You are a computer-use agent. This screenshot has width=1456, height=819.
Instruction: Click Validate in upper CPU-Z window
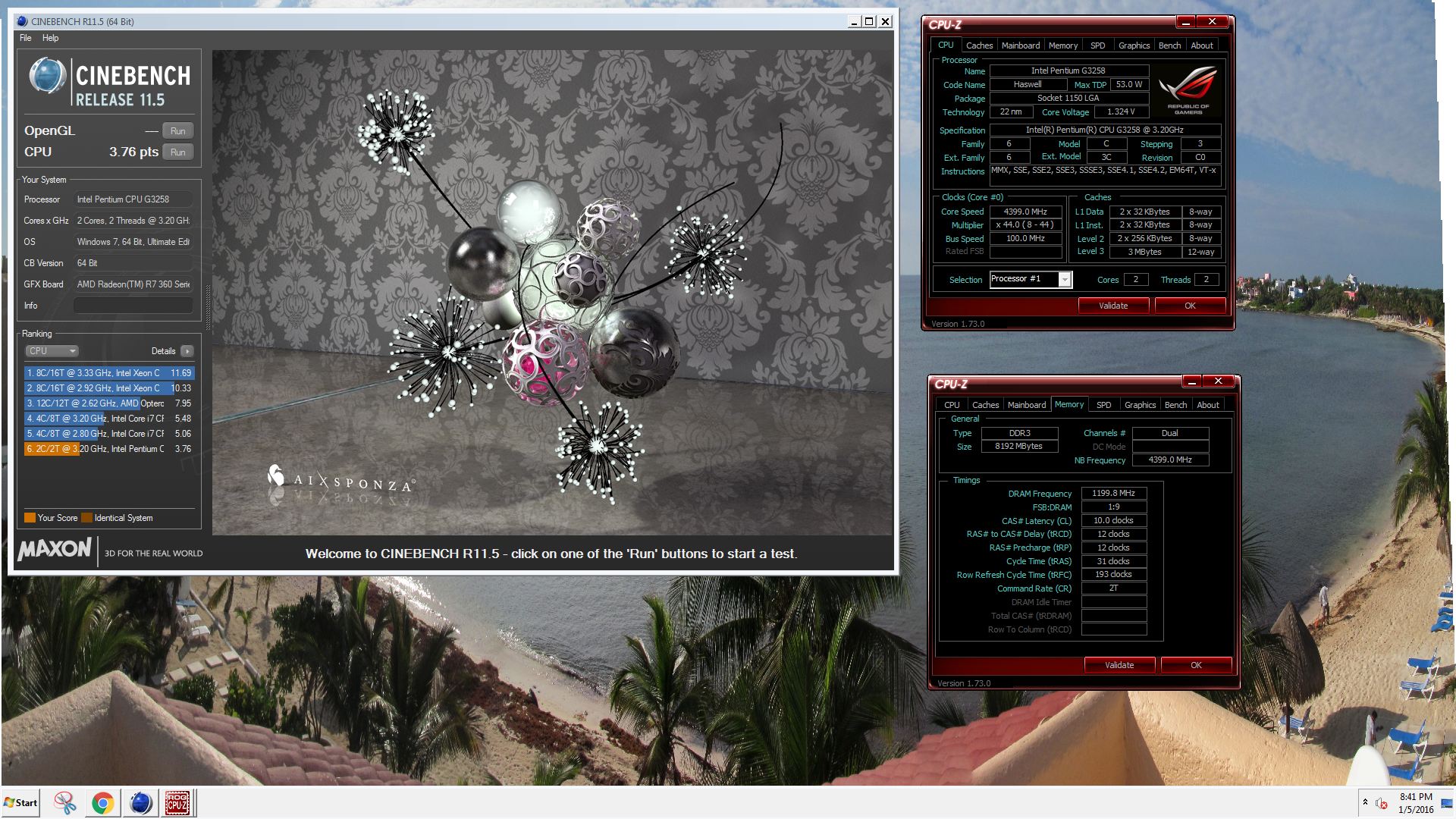(x=1113, y=306)
